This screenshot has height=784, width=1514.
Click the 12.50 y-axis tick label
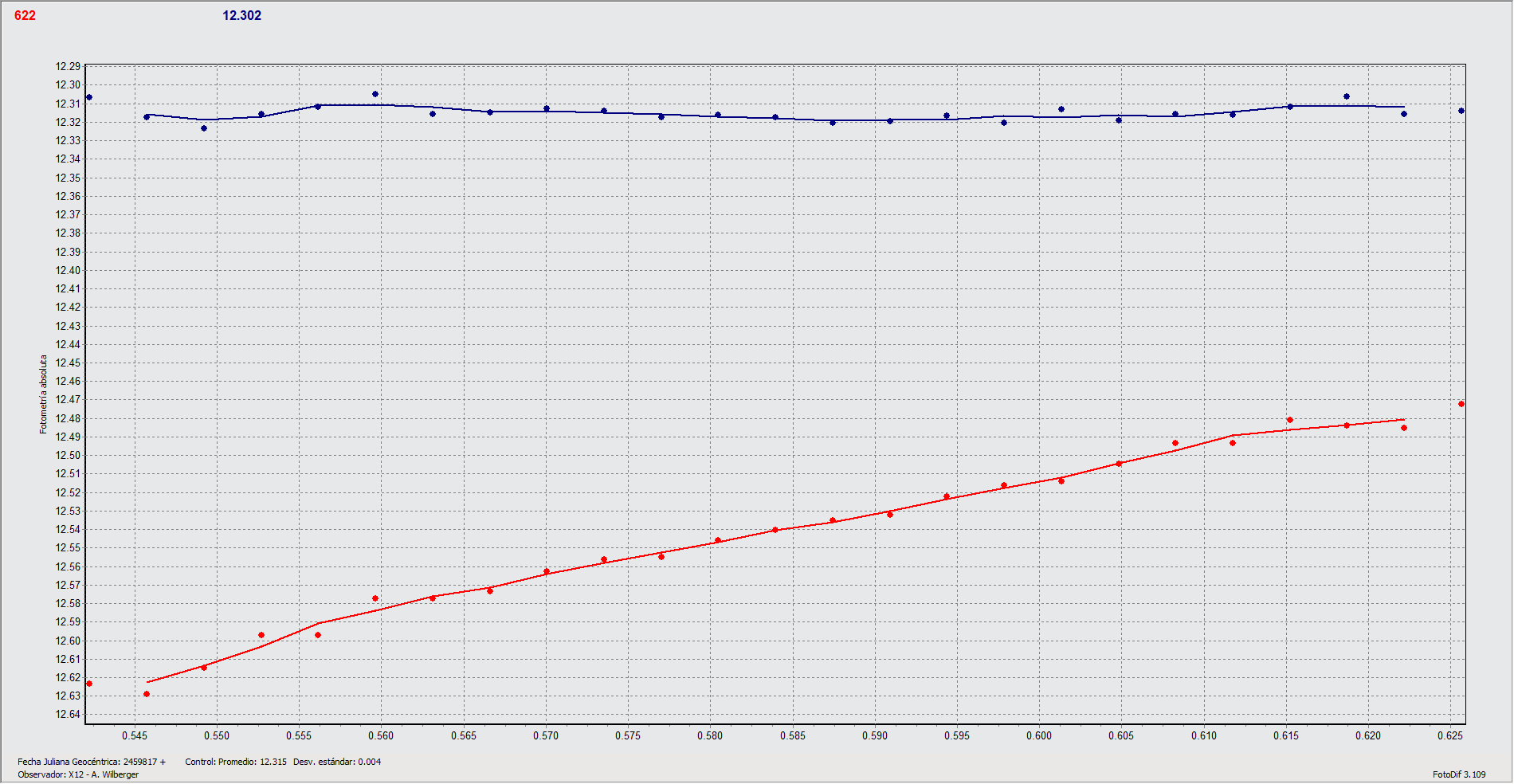click(68, 455)
